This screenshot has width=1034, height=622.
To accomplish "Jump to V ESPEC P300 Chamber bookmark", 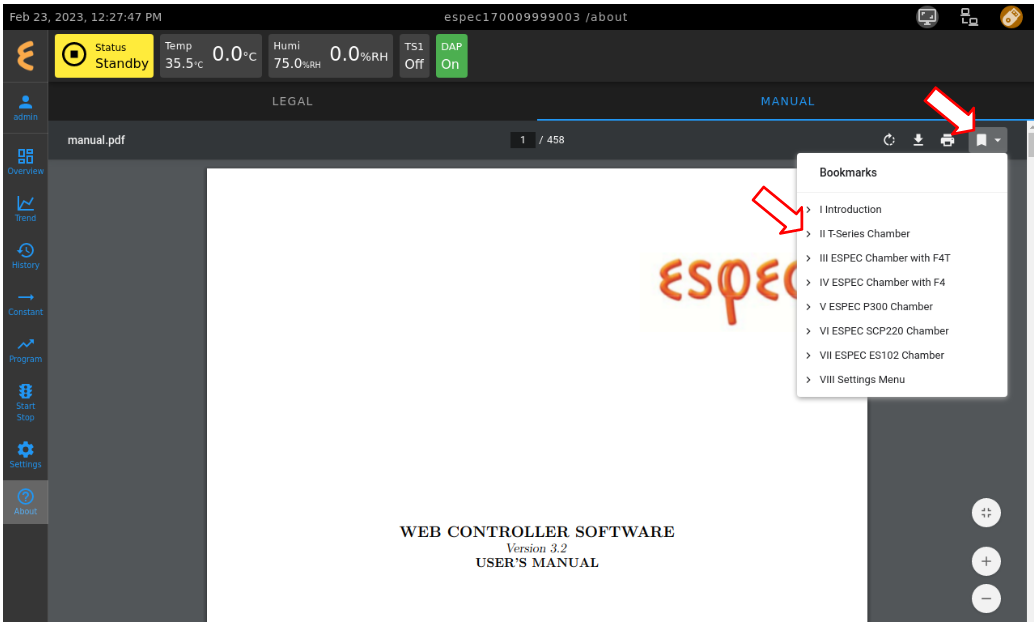I will tap(876, 307).
